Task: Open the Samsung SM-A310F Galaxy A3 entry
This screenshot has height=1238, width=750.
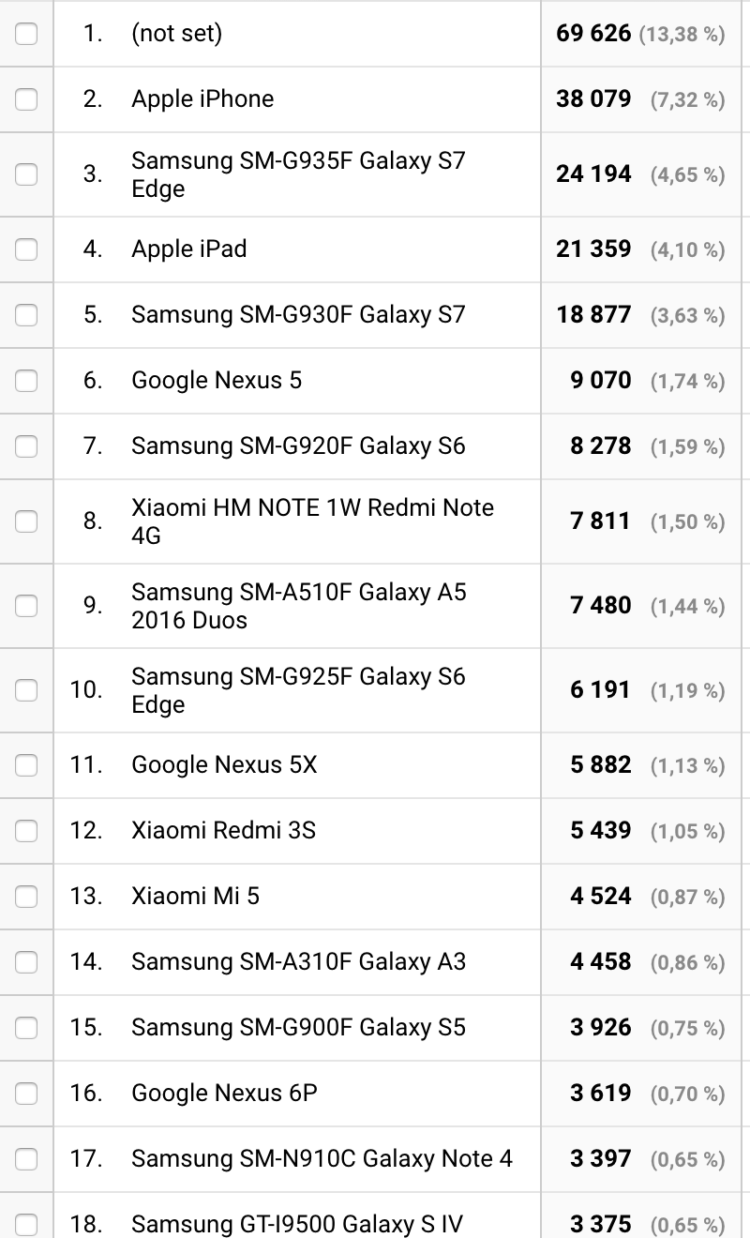Action: pos(298,963)
